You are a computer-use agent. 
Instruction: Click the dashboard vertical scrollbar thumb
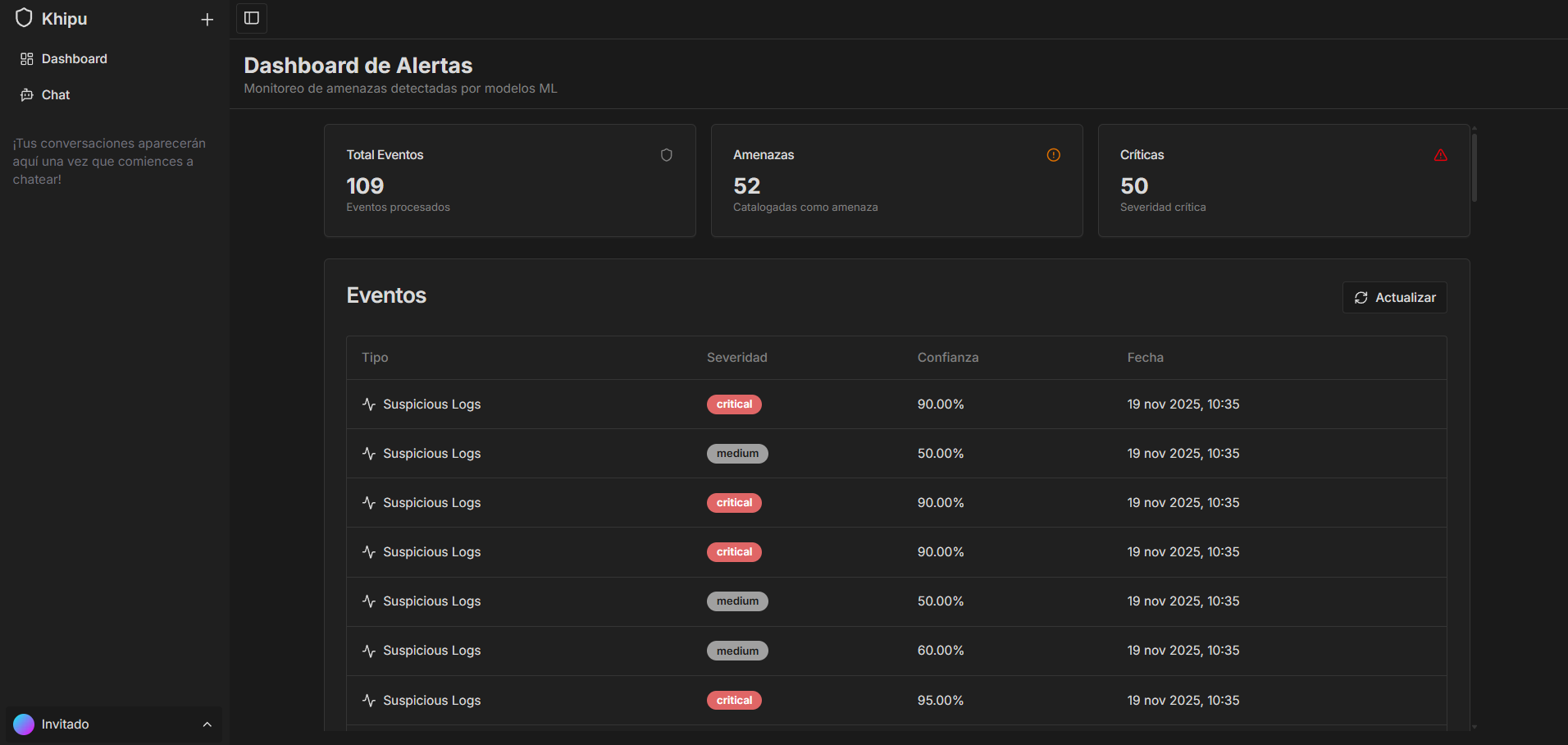(x=1475, y=167)
